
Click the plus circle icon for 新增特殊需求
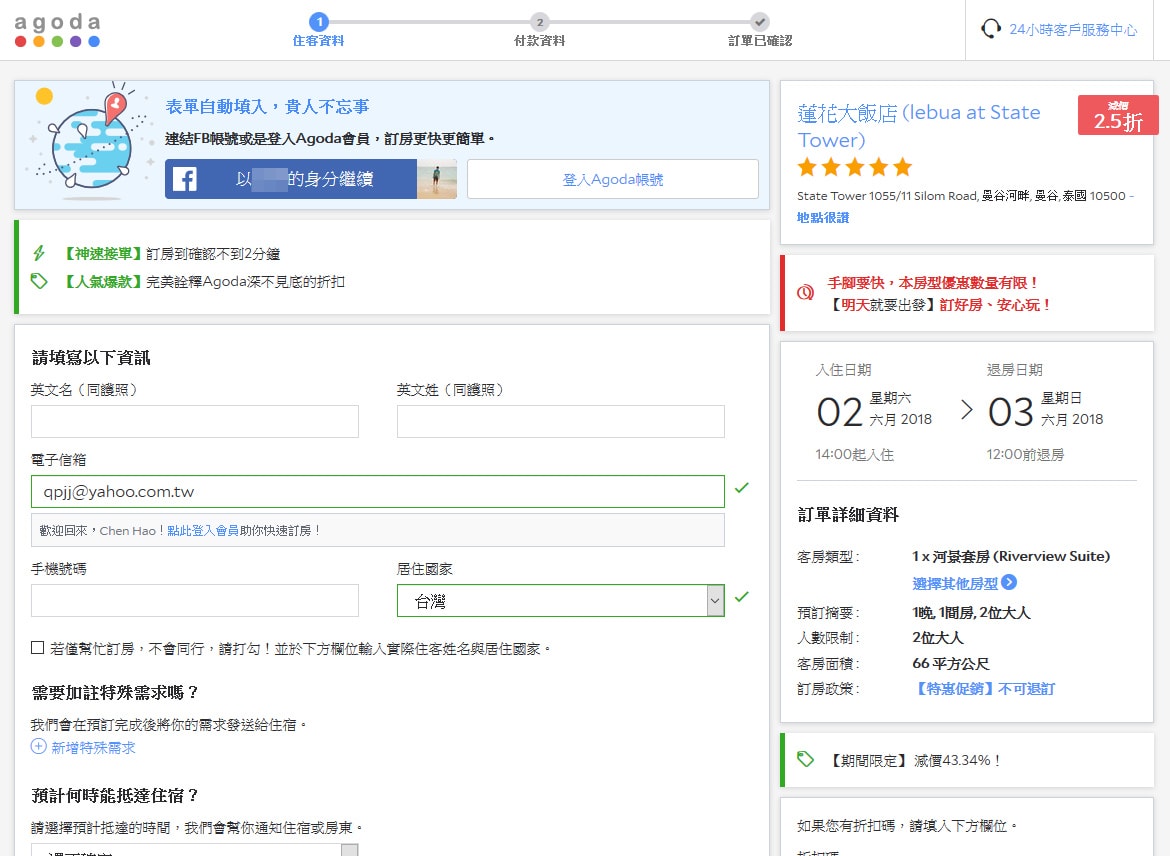[39, 746]
